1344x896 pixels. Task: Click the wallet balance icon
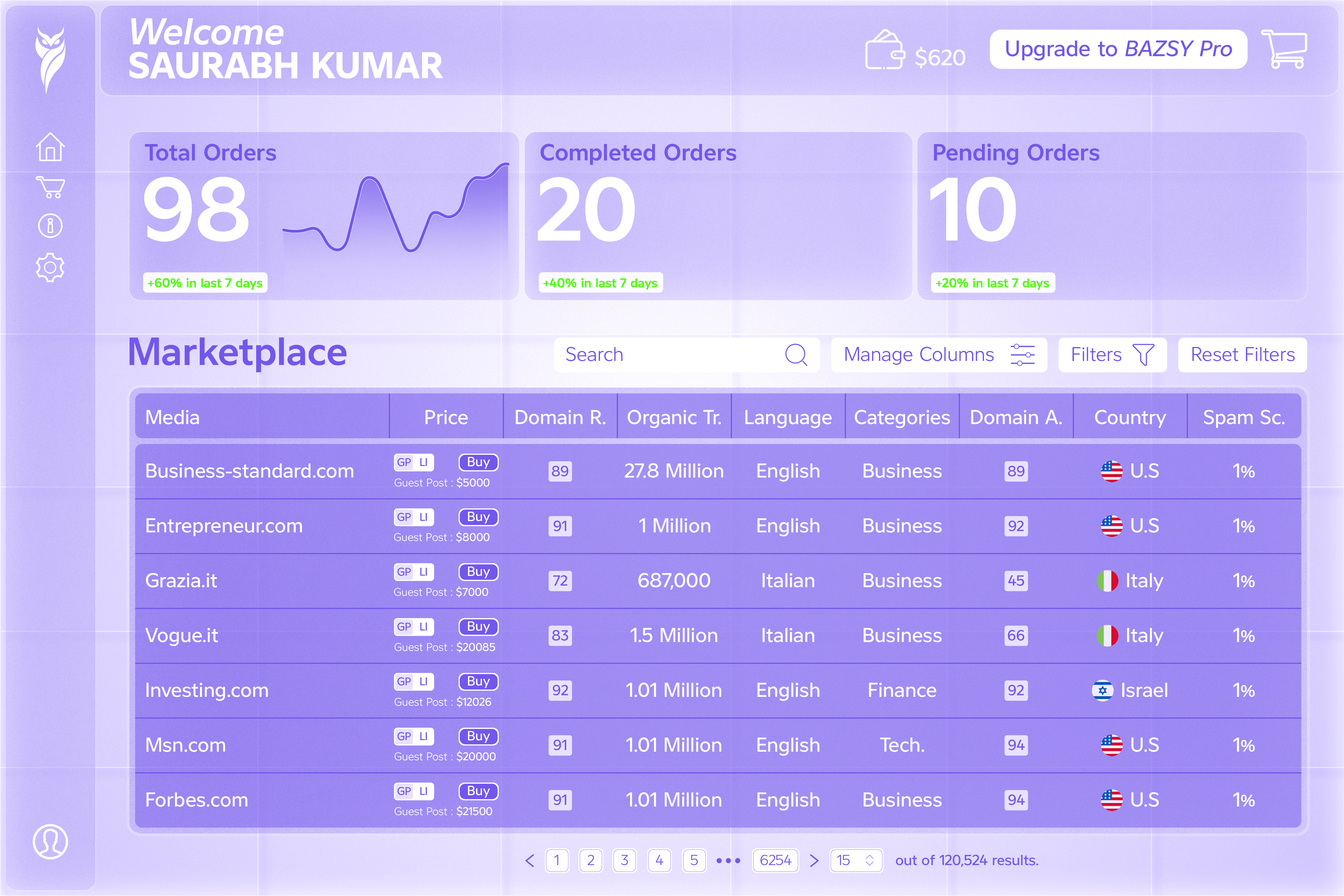click(885, 50)
